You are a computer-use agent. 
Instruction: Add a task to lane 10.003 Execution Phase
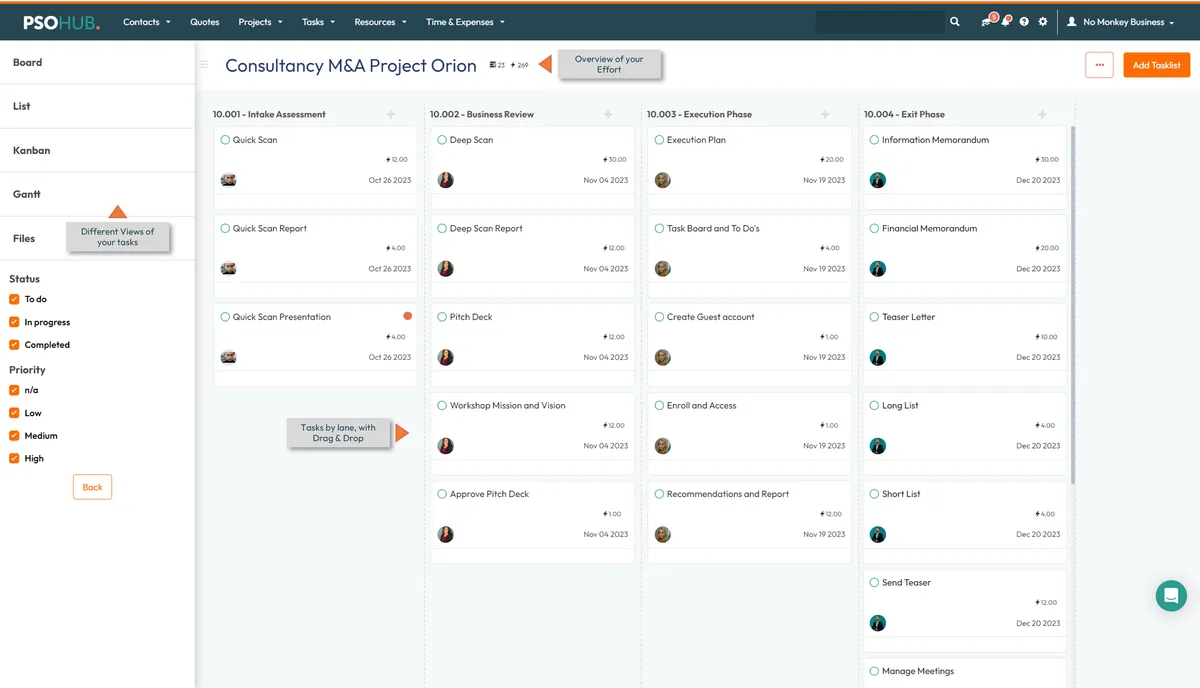pos(825,114)
